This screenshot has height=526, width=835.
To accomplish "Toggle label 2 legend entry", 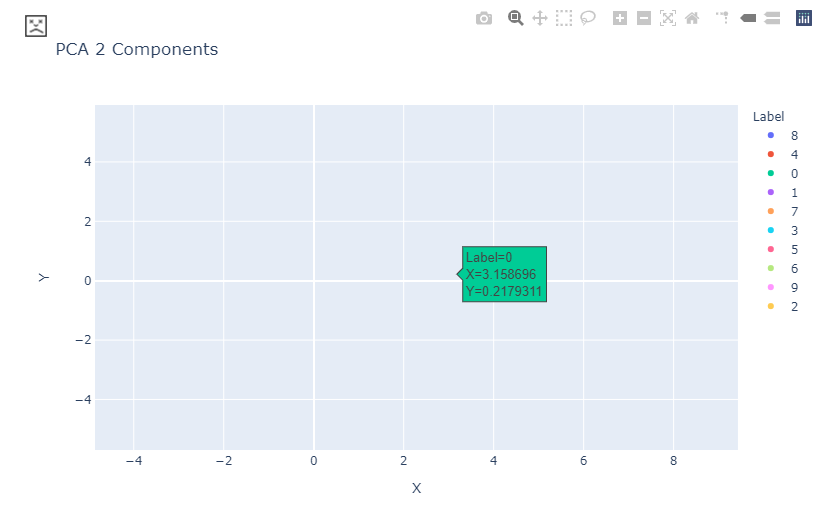I will [782, 307].
